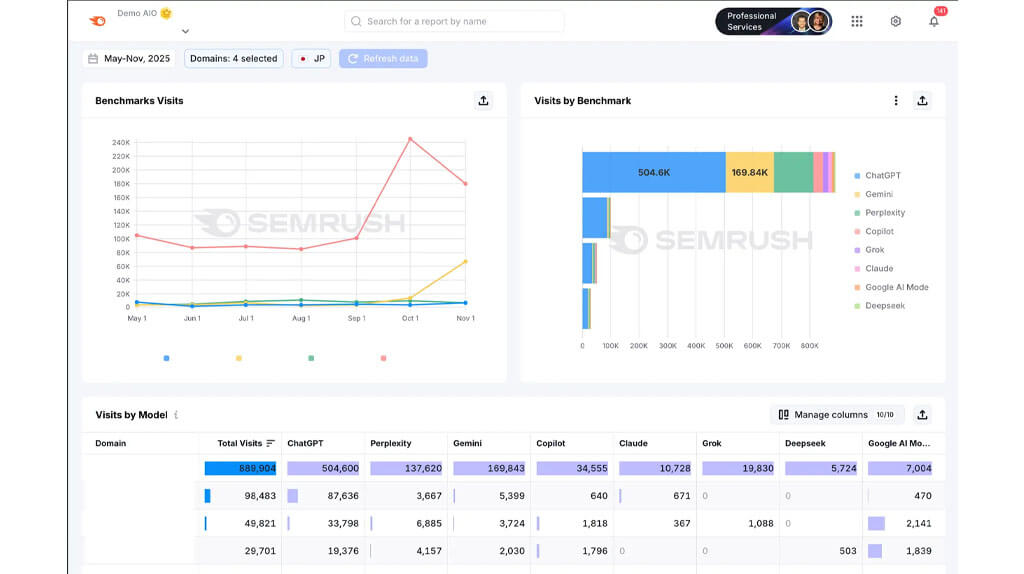The height and width of the screenshot is (574, 1024).
Task: Export the Visits by Model table
Action: [922, 414]
